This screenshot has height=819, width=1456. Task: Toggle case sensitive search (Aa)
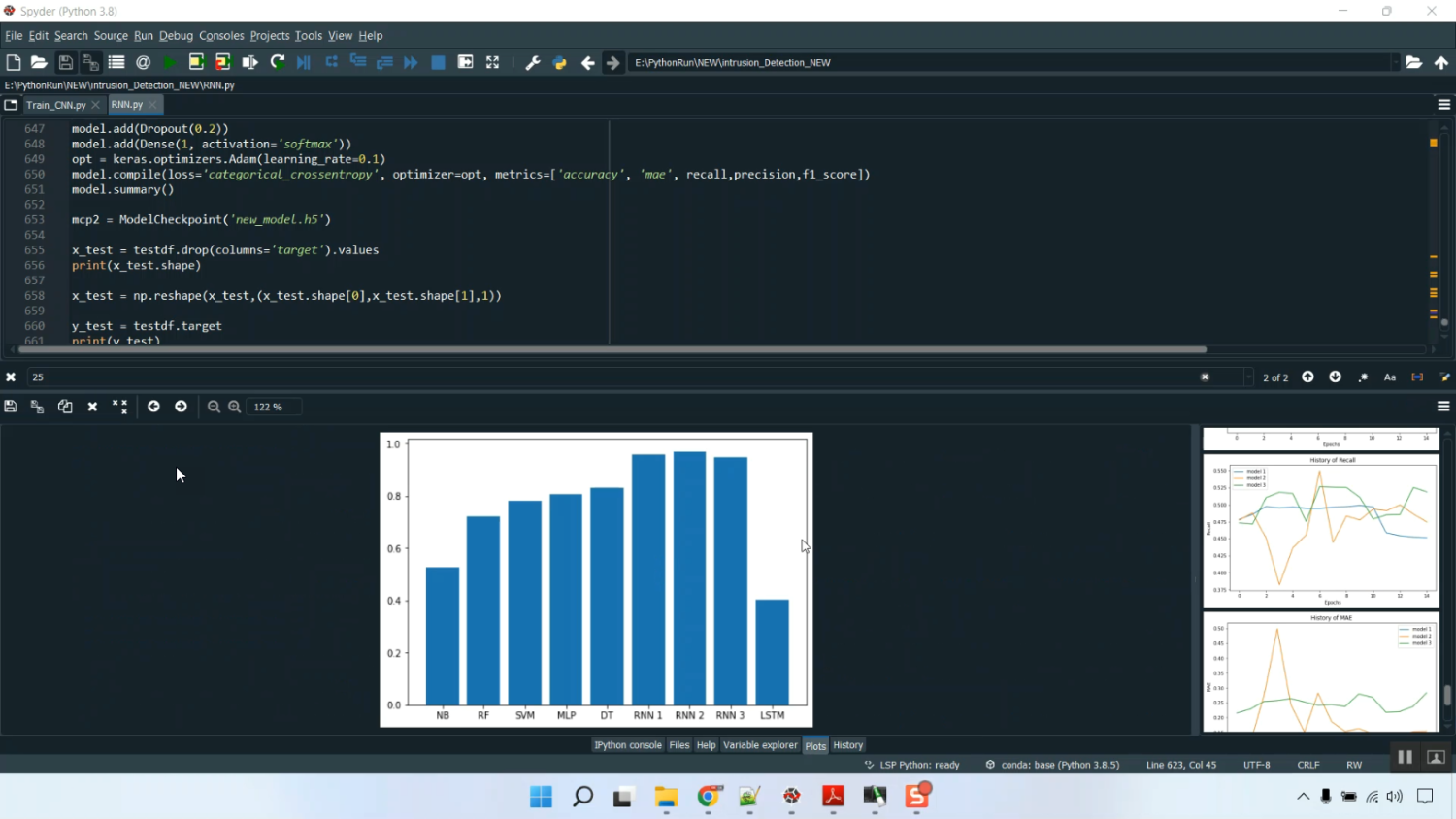click(1390, 377)
